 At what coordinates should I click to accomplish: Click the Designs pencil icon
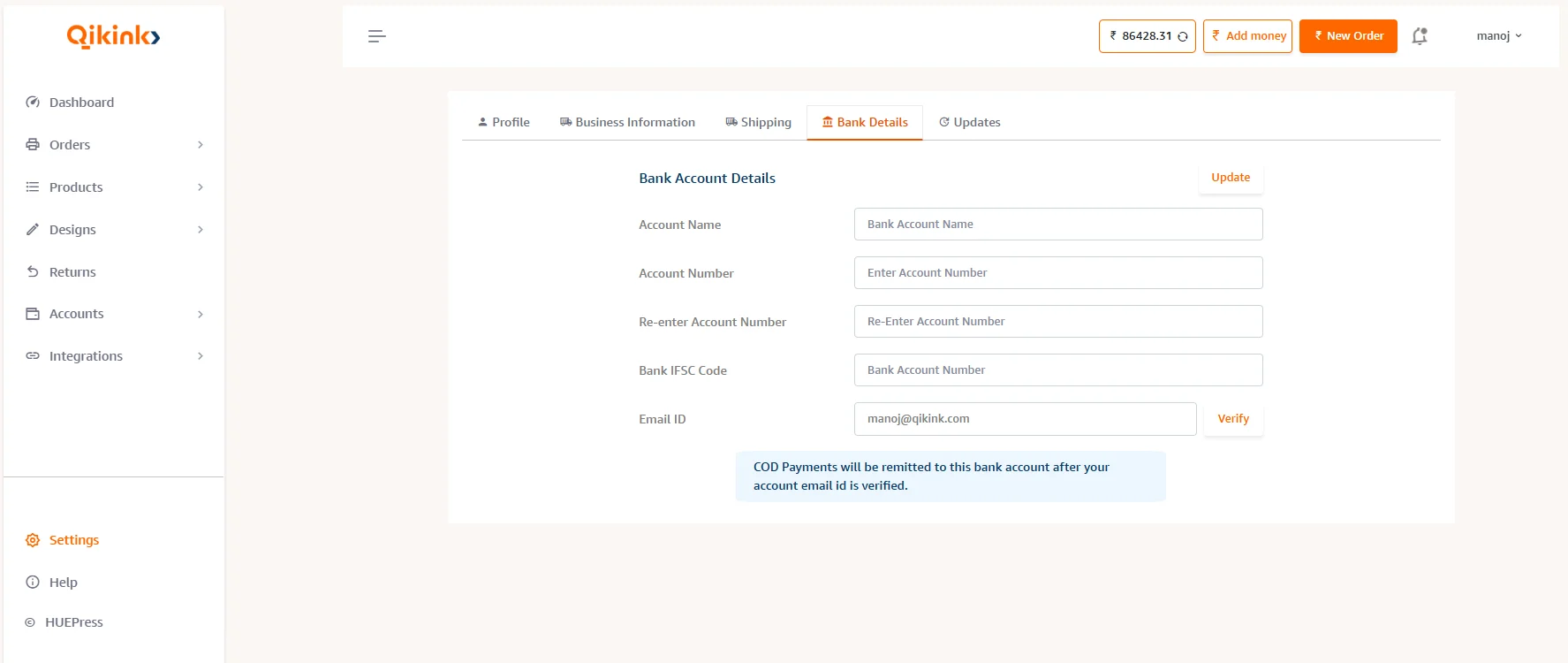(33, 230)
